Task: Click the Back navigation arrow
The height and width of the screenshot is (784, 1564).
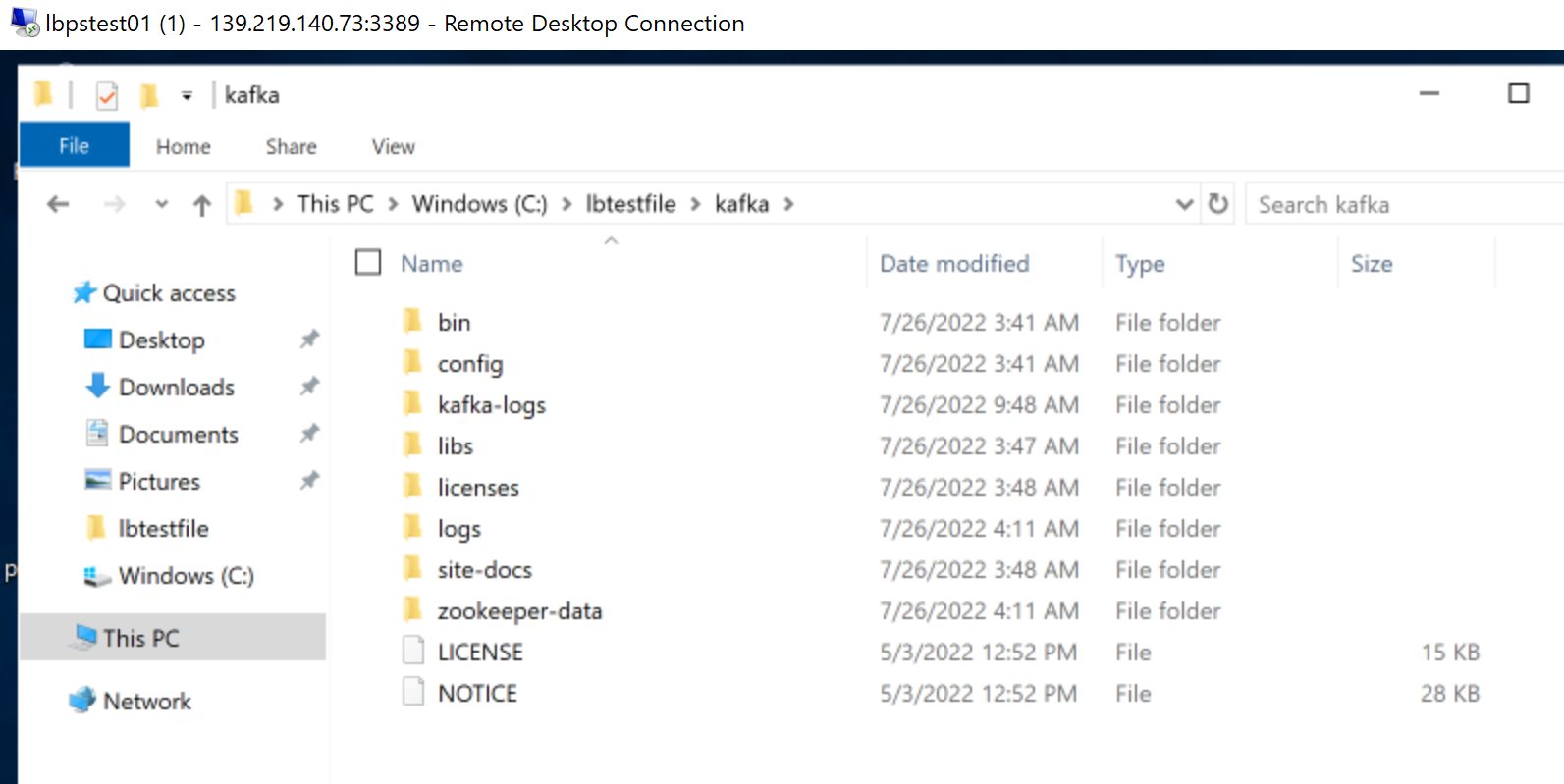Action: coord(58,204)
